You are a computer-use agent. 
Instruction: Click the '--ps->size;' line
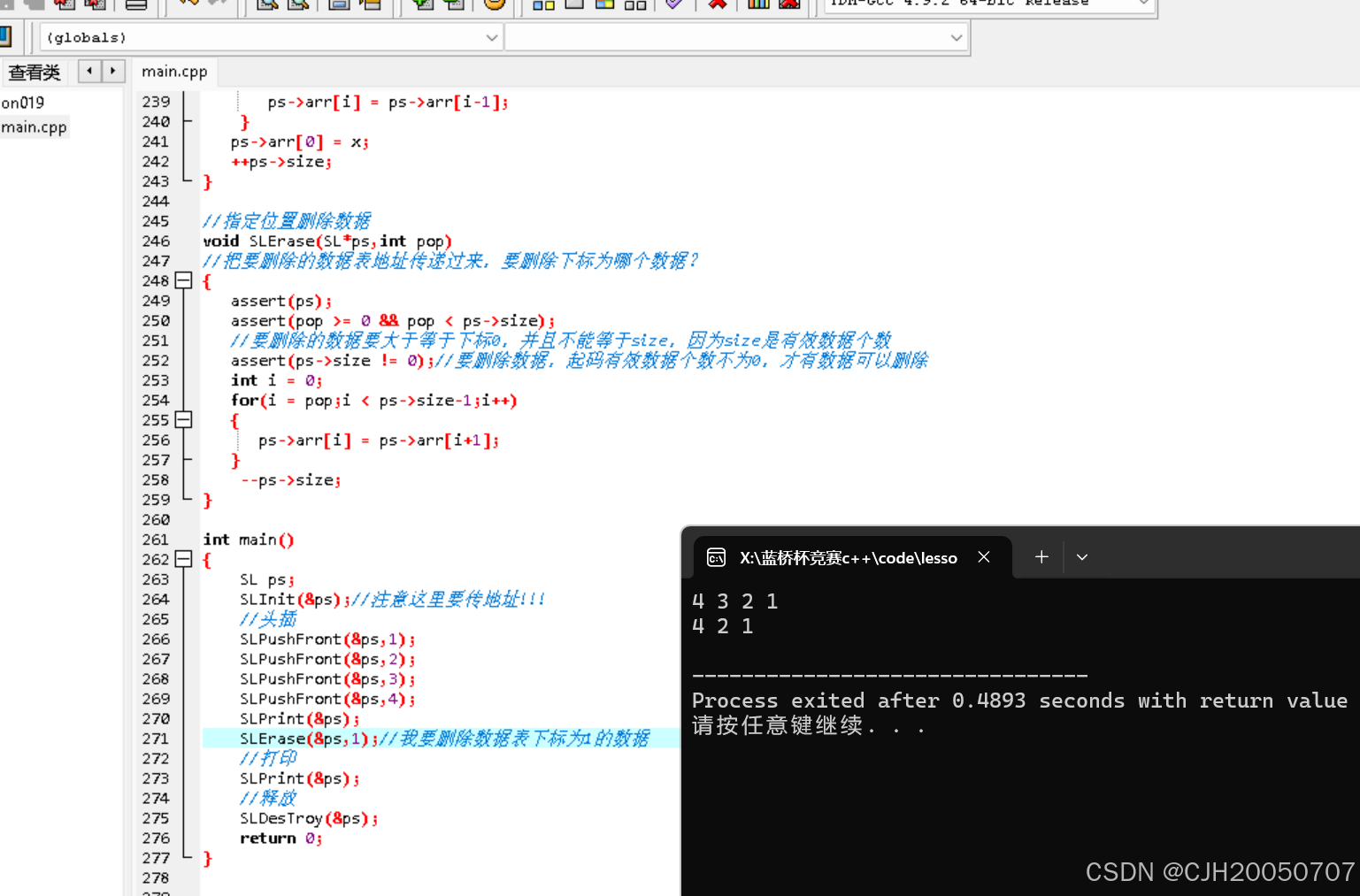pos(290,479)
